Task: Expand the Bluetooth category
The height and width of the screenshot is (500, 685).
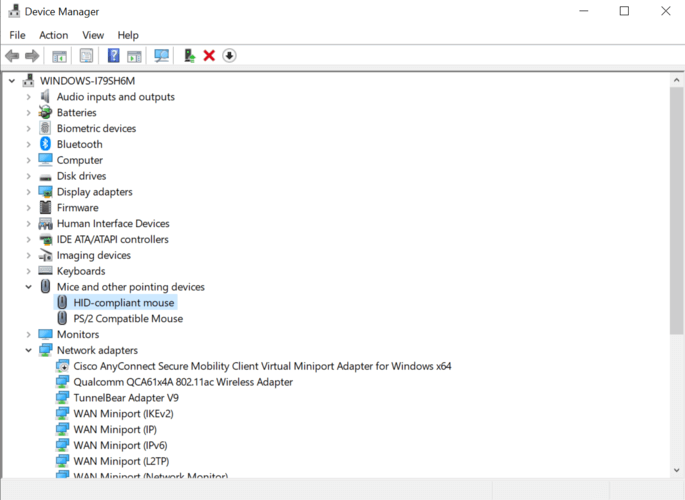Action: [28, 144]
